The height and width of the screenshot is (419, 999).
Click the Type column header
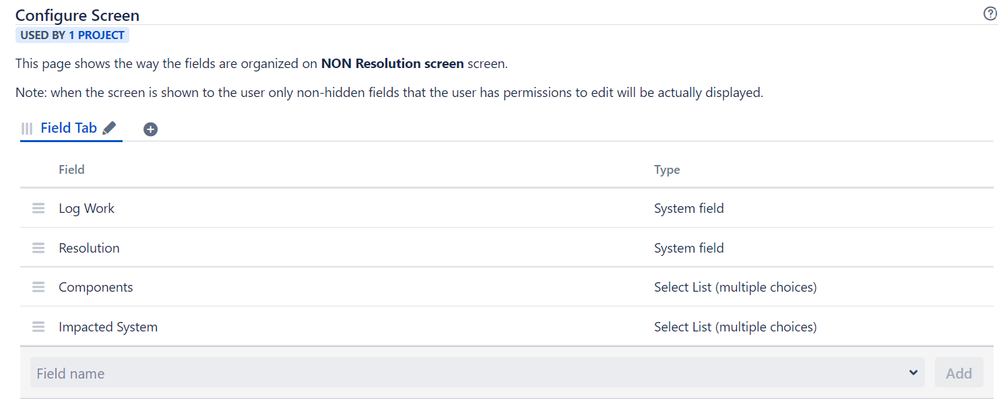(667, 170)
